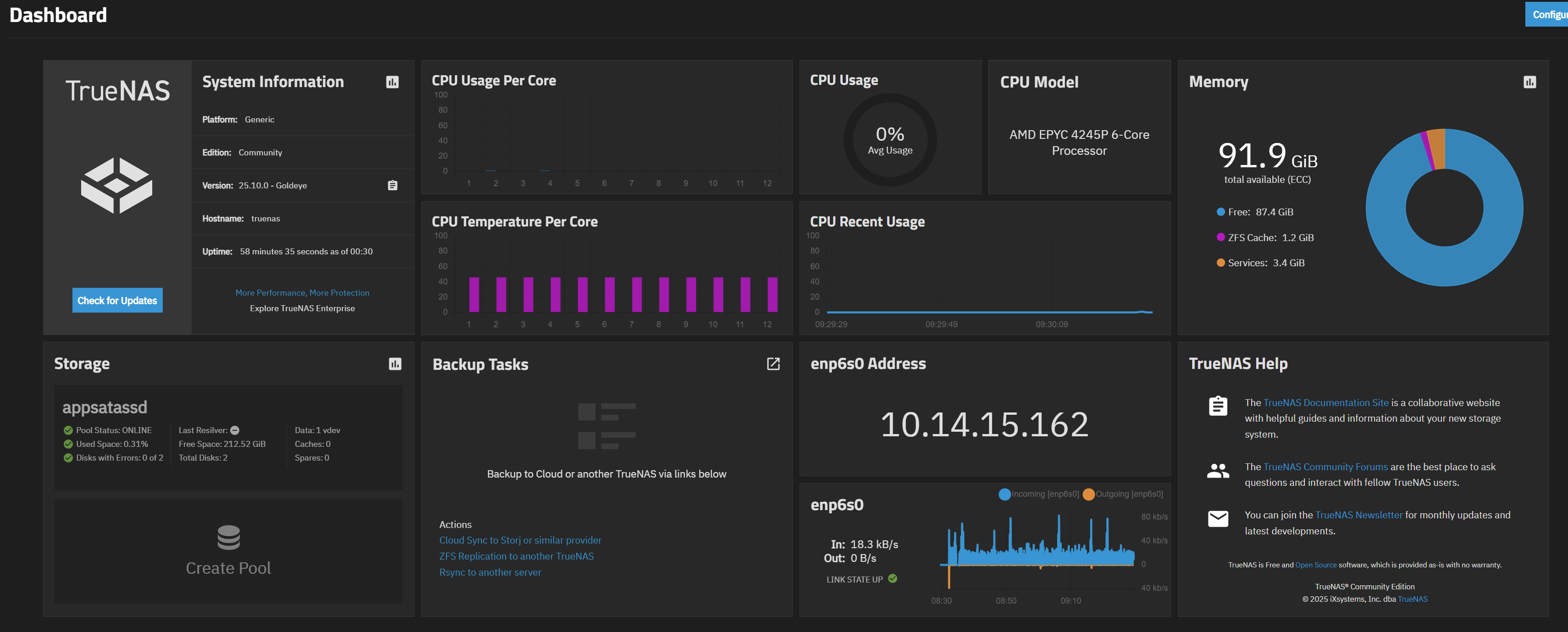Open Rsync to another server link
The height and width of the screenshot is (632, 1568).
(x=490, y=572)
